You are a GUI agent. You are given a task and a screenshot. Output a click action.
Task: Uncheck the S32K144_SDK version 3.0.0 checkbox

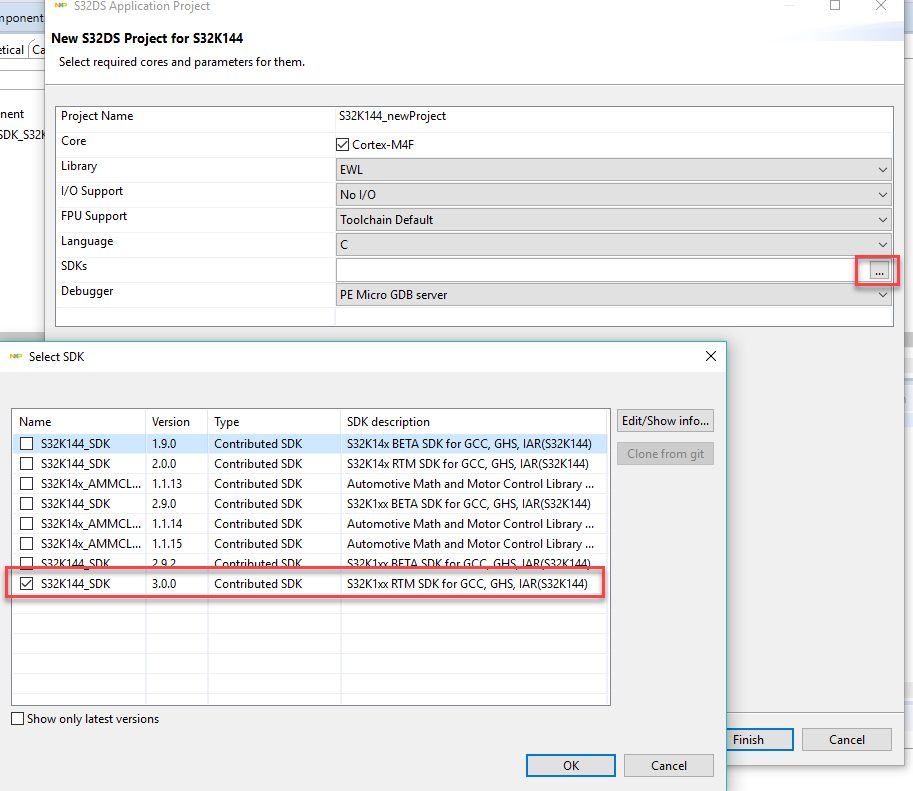[x=26, y=584]
